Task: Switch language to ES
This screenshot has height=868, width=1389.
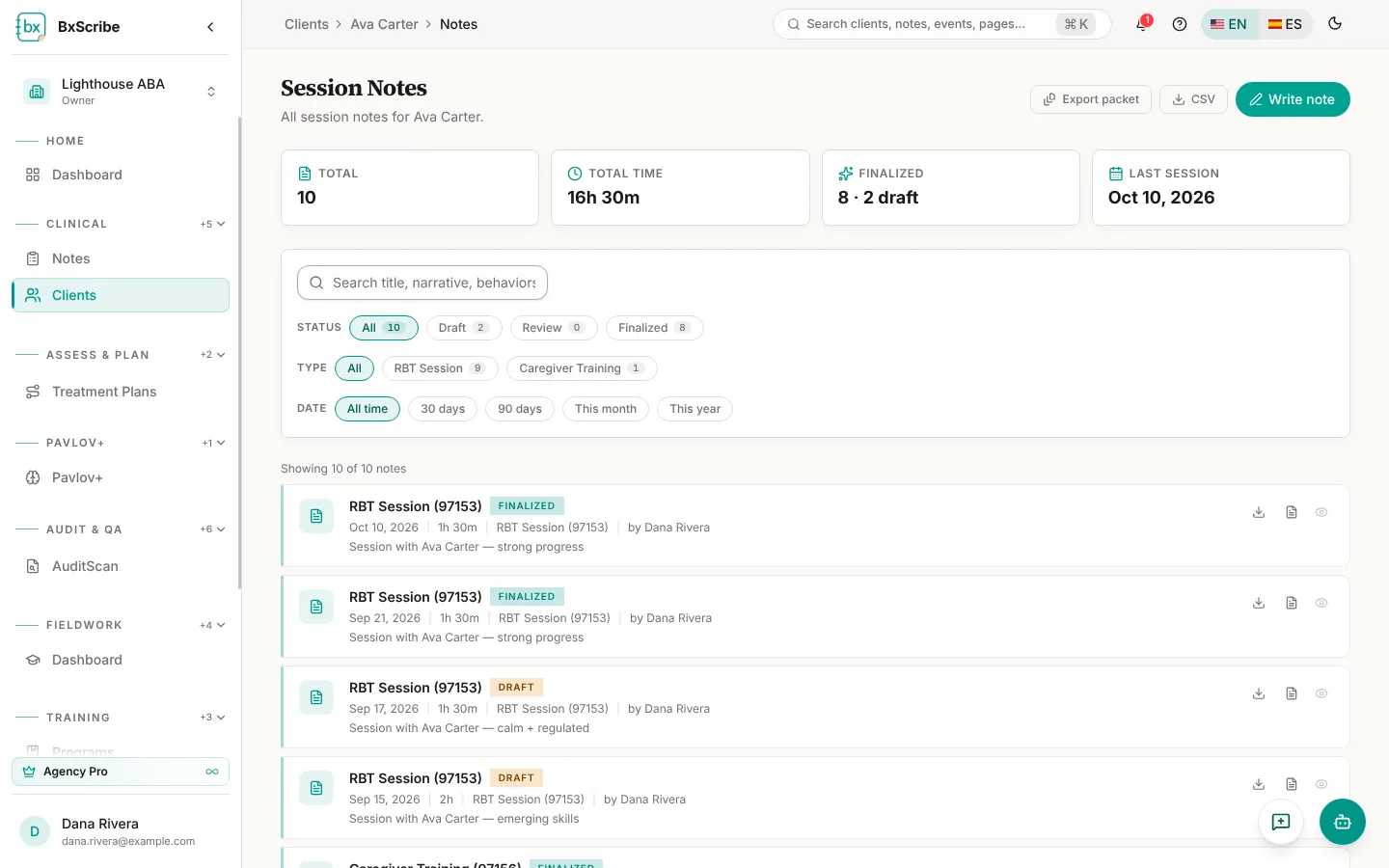Action: (x=1285, y=24)
